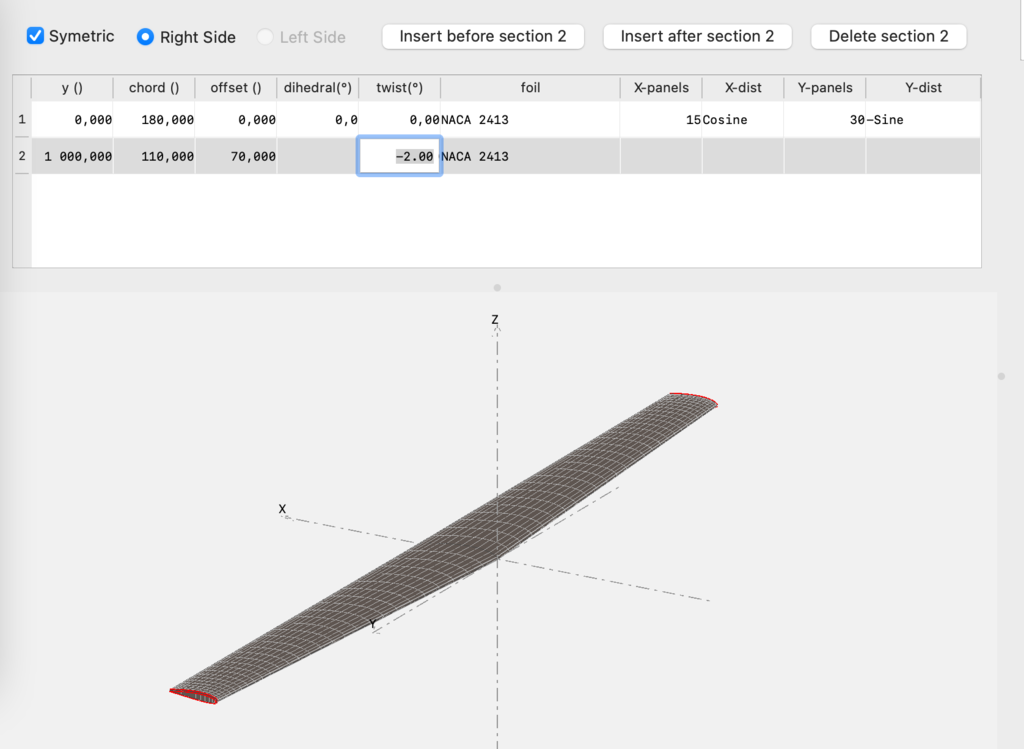Click the dihedral column header
The image size is (1024, 749).
[x=317, y=88]
